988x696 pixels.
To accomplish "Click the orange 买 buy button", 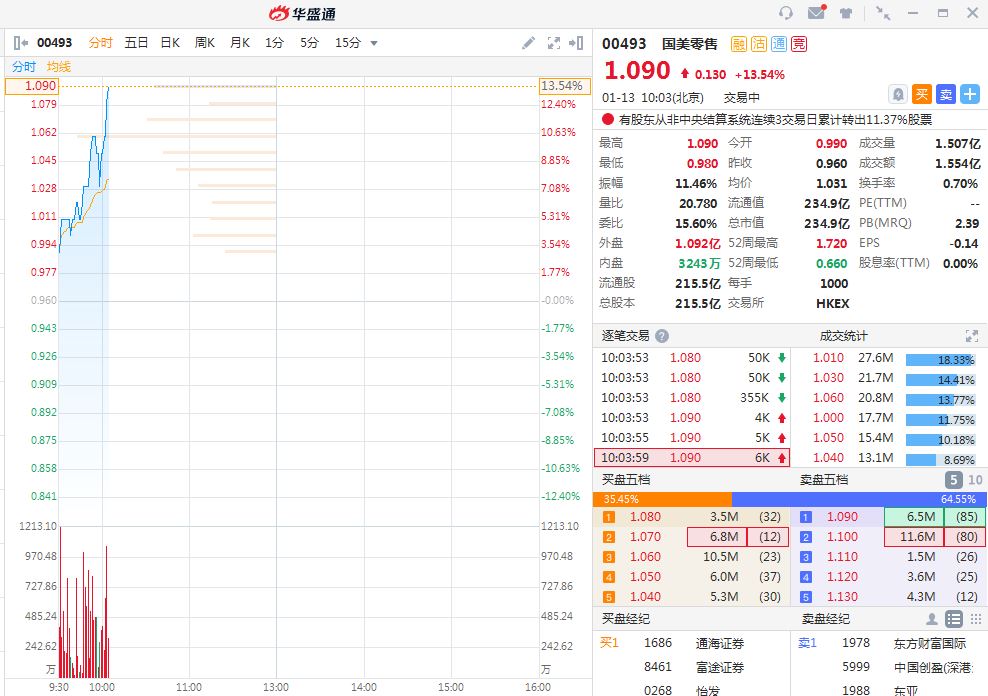I will click(921, 94).
